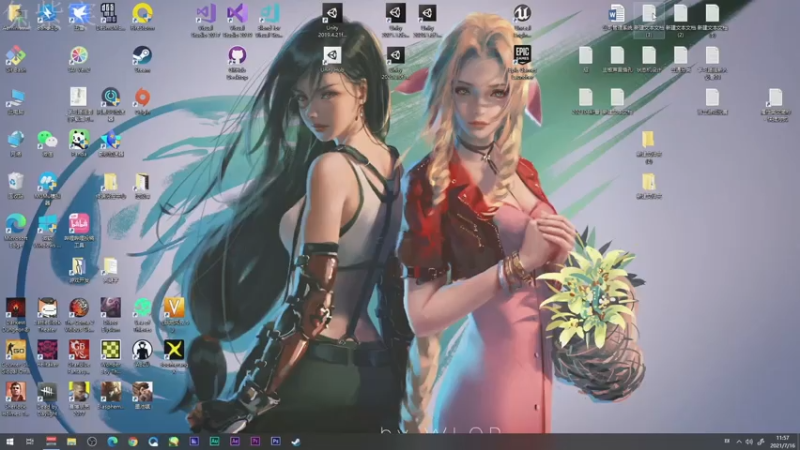Open the panda icon shortcut
800x450 pixels.
click(x=79, y=143)
